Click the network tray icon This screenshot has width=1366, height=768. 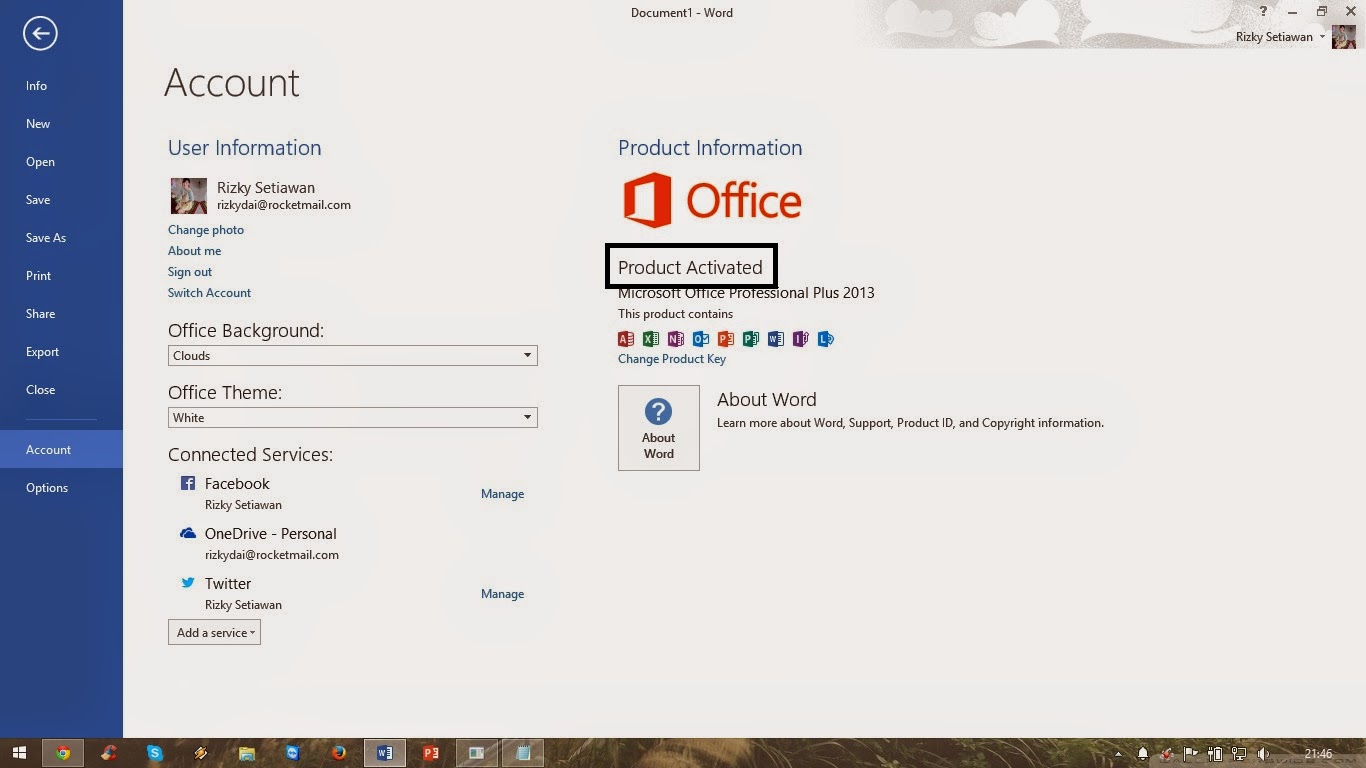[1240, 754]
